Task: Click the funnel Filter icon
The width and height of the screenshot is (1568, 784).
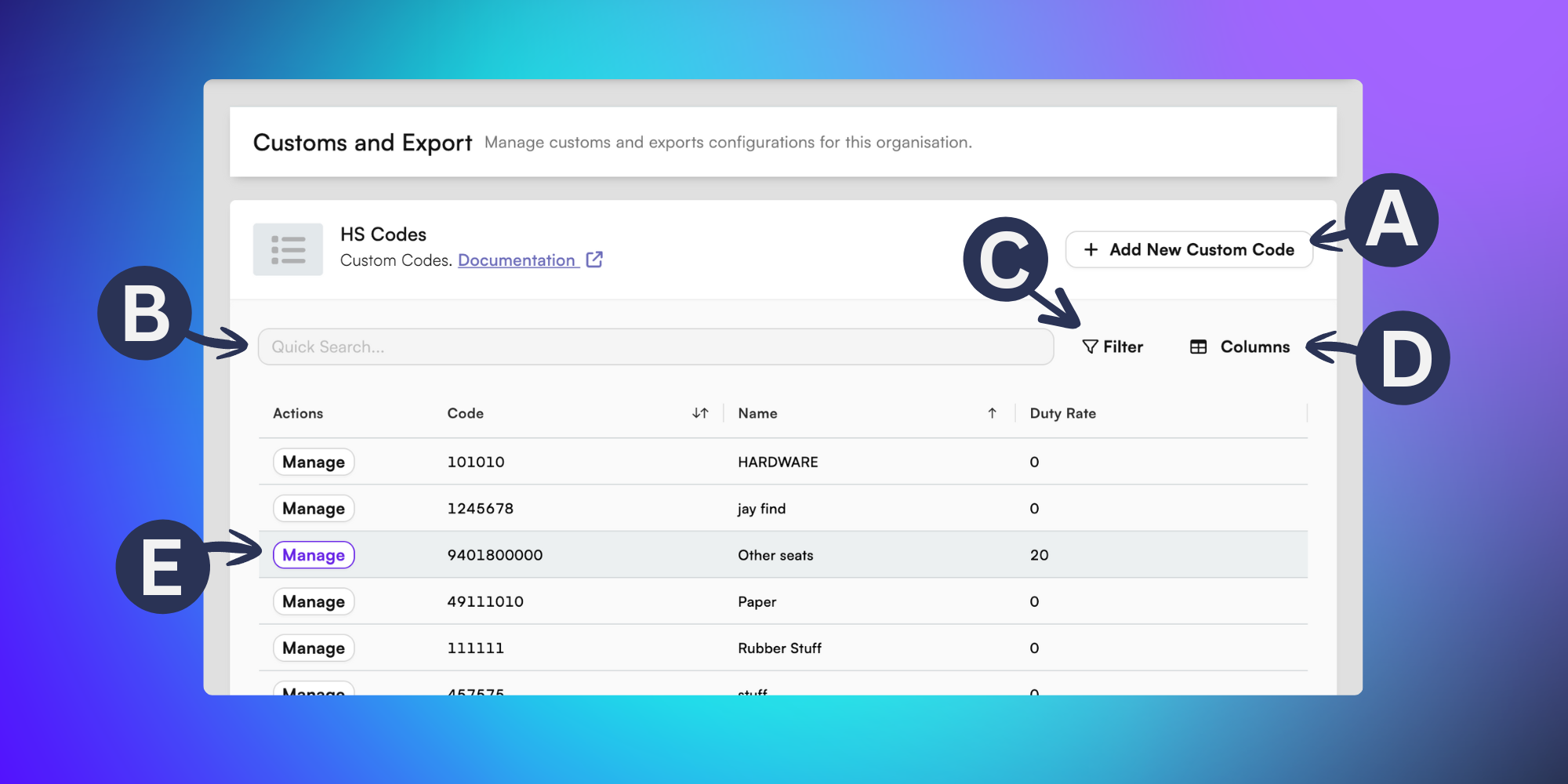Action: tap(1090, 347)
